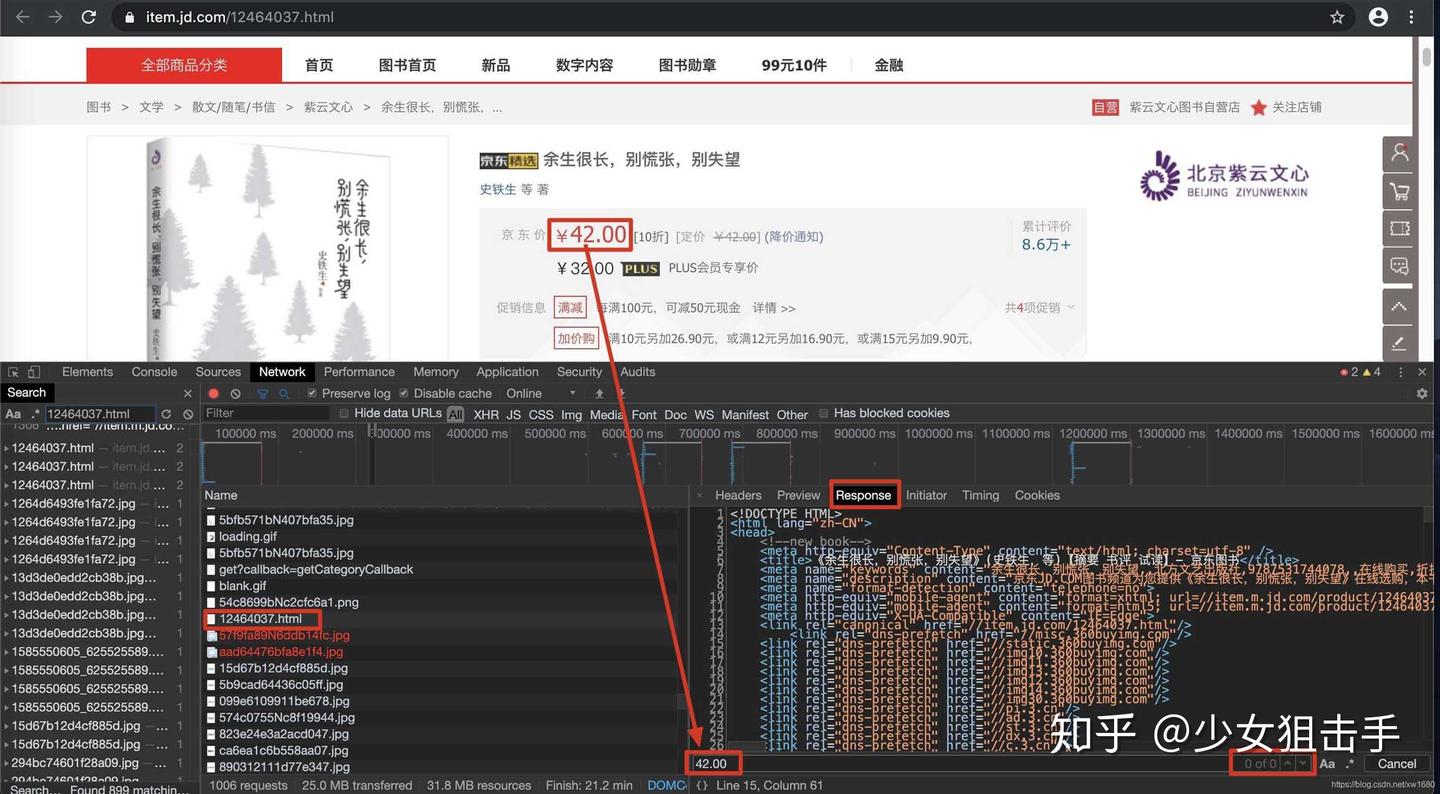Cancel the response find bar
1440x794 pixels.
tap(1397, 764)
